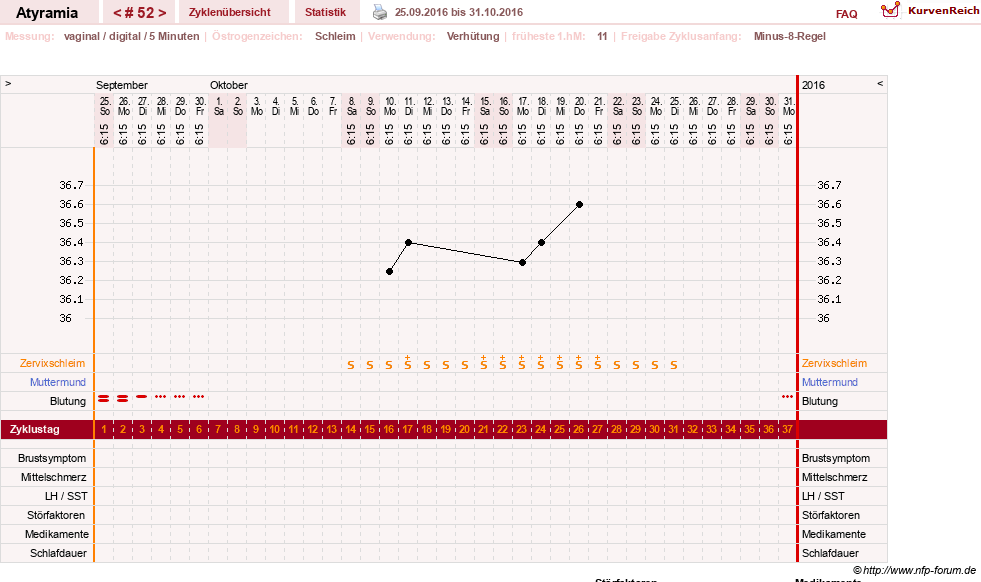Click the left Mittelschmerz row label
This screenshot has height=582, width=981.
point(54,477)
